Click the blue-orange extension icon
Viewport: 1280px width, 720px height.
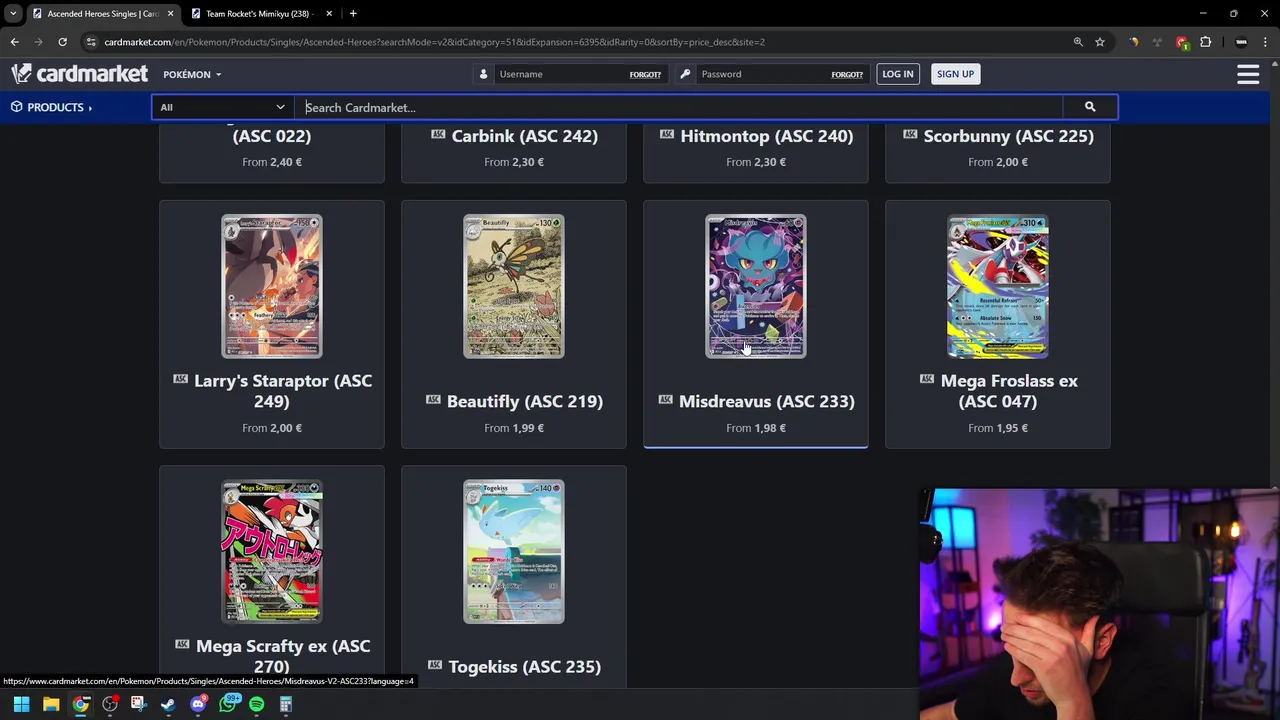(x=1133, y=42)
